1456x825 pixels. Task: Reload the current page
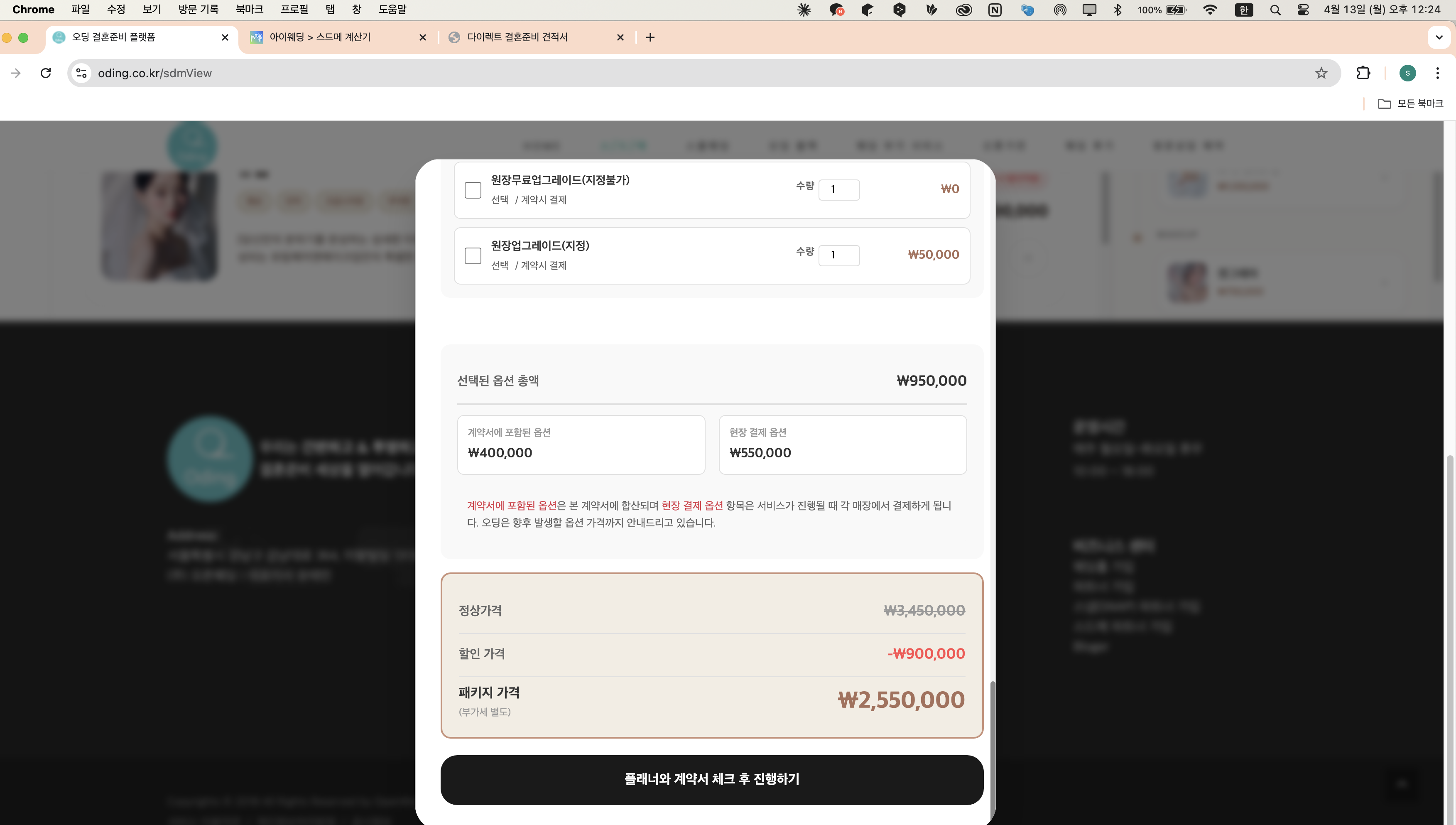click(x=45, y=73)
